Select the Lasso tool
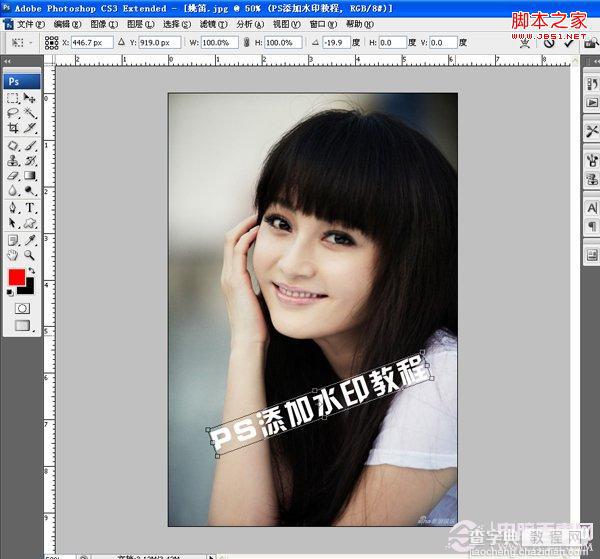600x559 pixels. pos(13,113)
